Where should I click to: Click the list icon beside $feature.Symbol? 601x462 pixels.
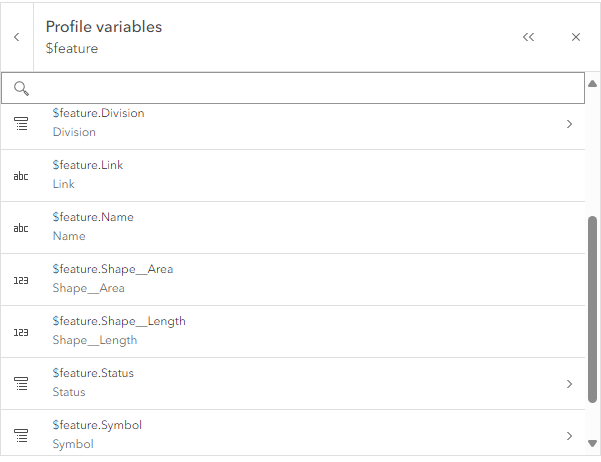coord(21,436)
